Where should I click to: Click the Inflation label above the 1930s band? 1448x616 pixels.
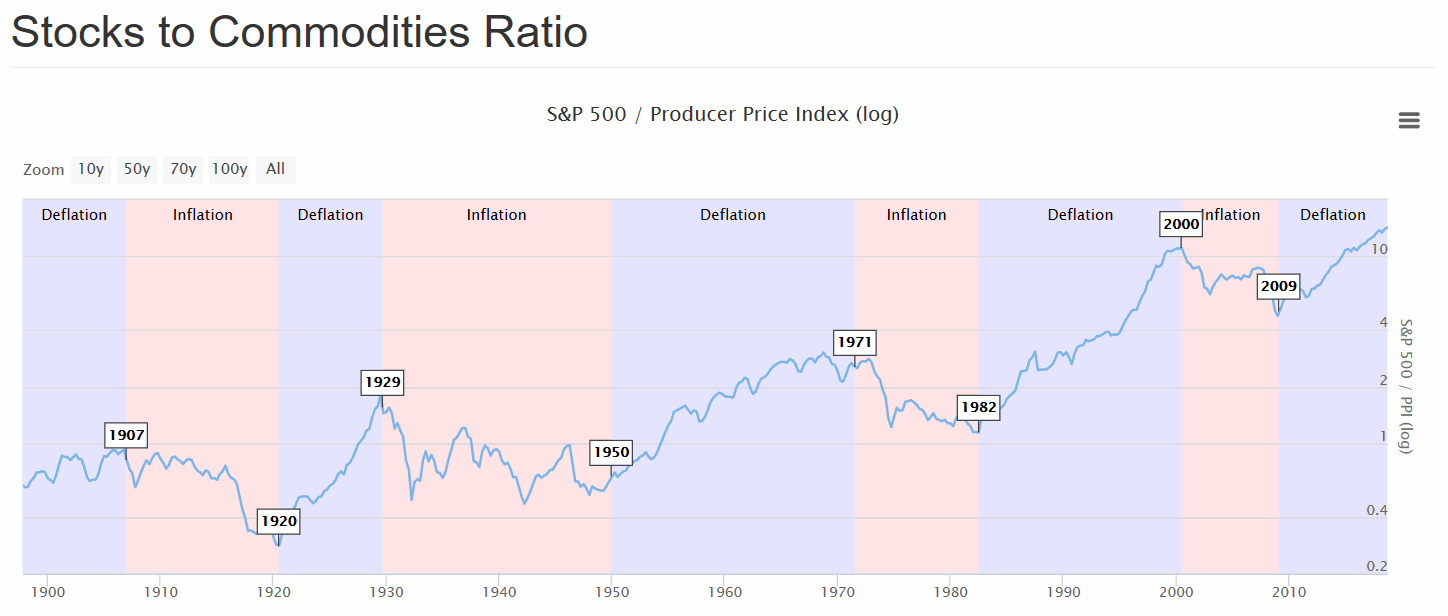[x=496, y=215]
